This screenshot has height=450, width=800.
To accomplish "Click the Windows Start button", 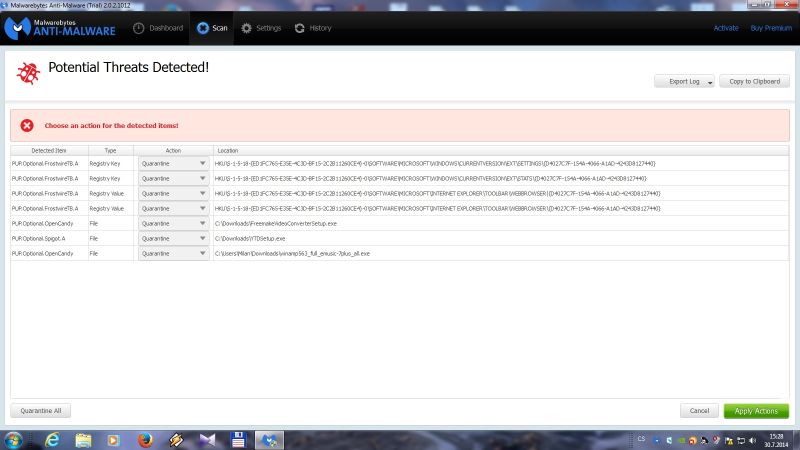I will tap(15, 439).
